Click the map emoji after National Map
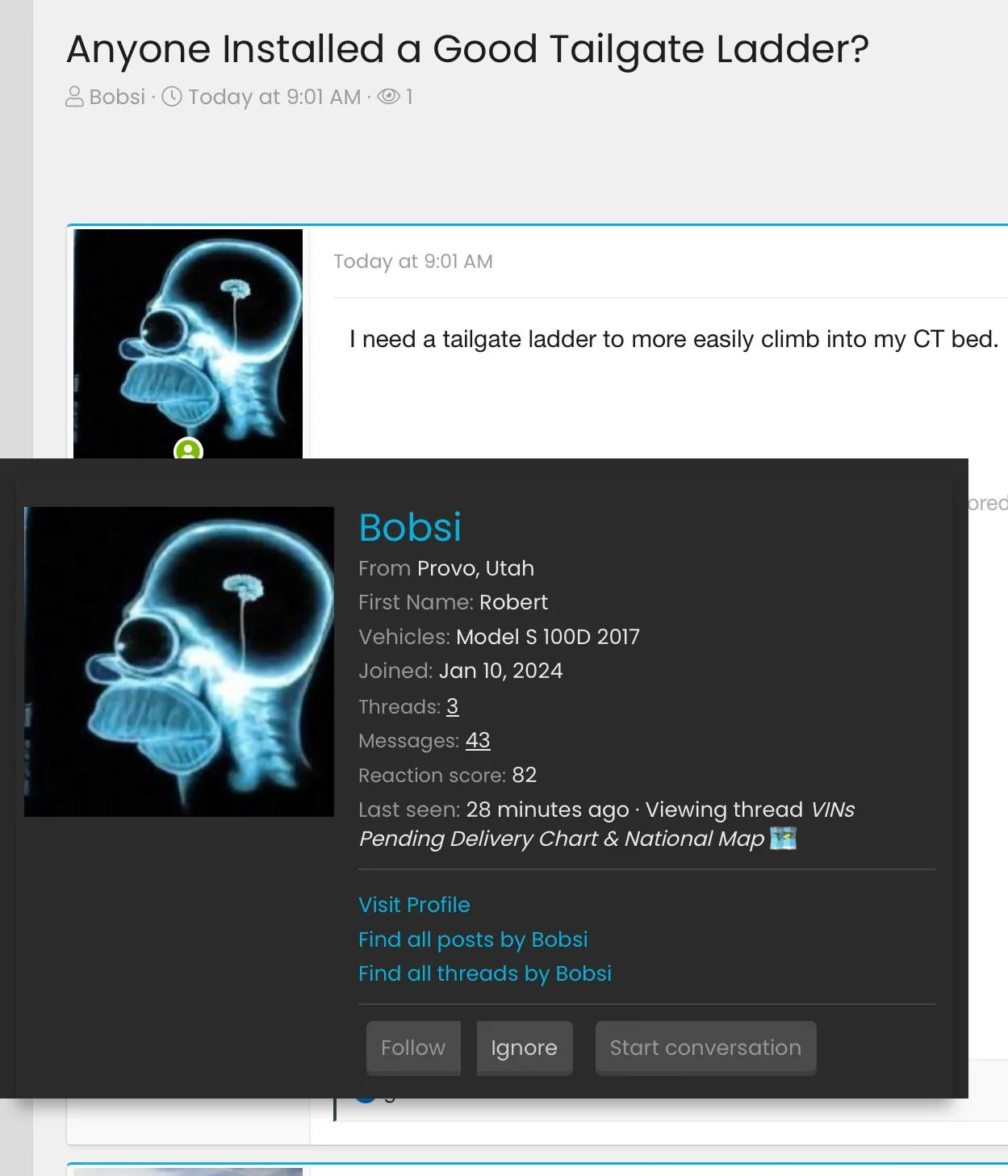The image size is (1008, 1176). (783, 839)
